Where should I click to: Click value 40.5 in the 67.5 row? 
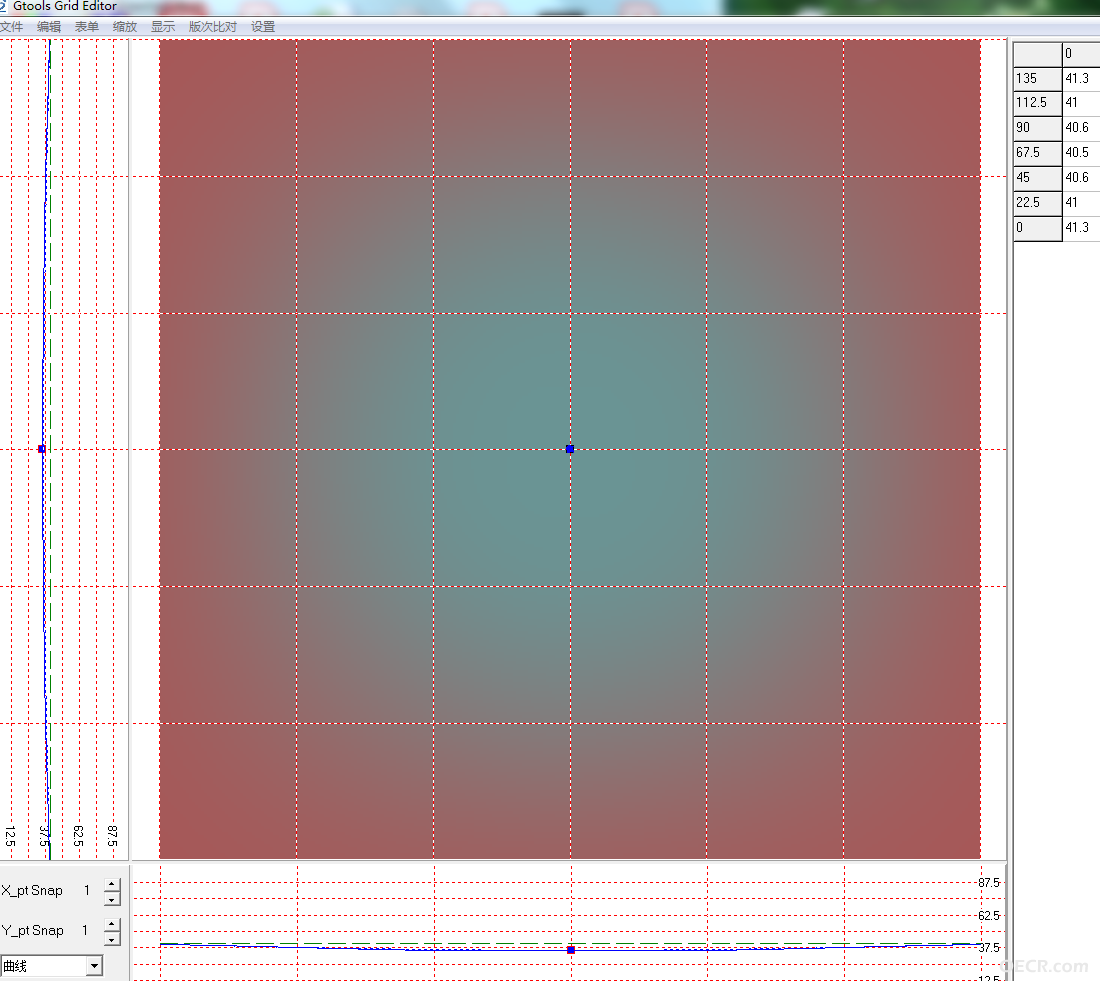tap(1081, 153)
